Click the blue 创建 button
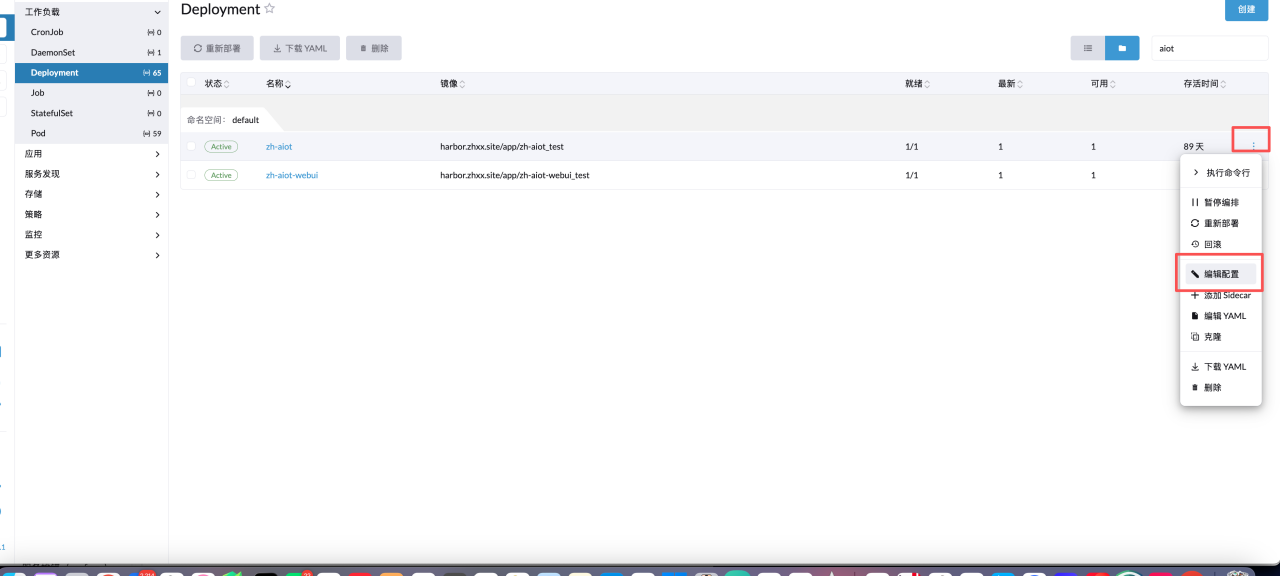This screenshot has height=576, width=1280. point(1246,9)
